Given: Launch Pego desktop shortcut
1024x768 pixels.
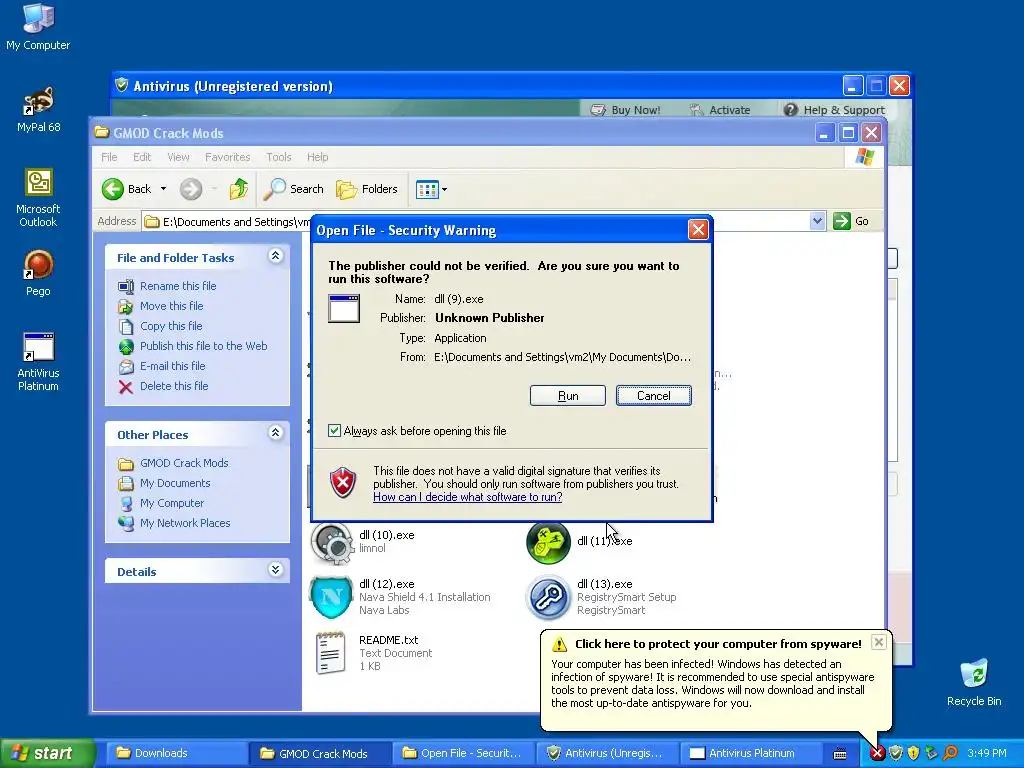Looking at the screenshot, I should 38,274.
